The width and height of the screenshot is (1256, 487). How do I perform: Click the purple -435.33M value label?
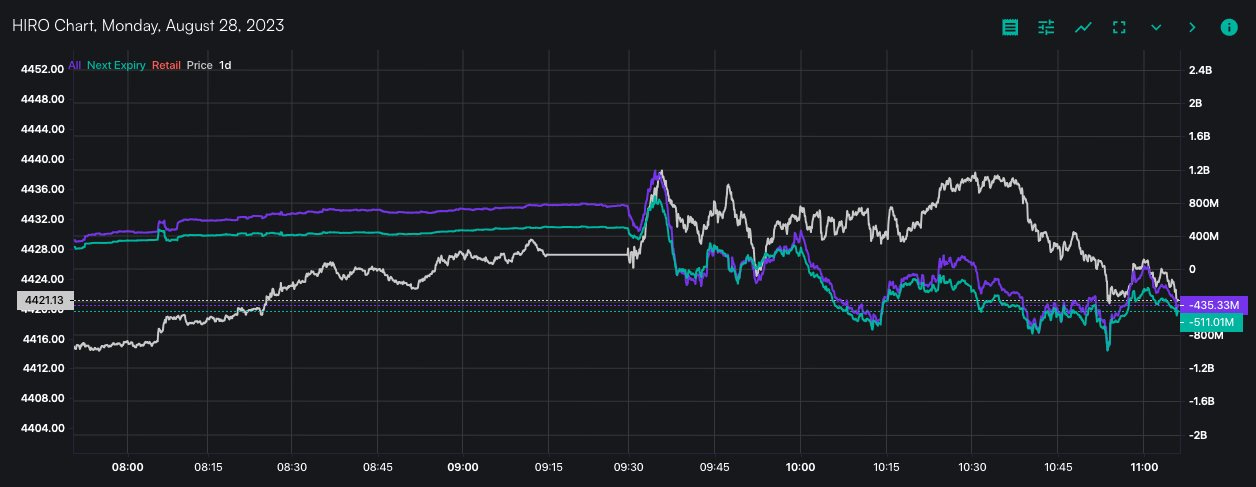pyautogui.click(x=1212, y=304)
